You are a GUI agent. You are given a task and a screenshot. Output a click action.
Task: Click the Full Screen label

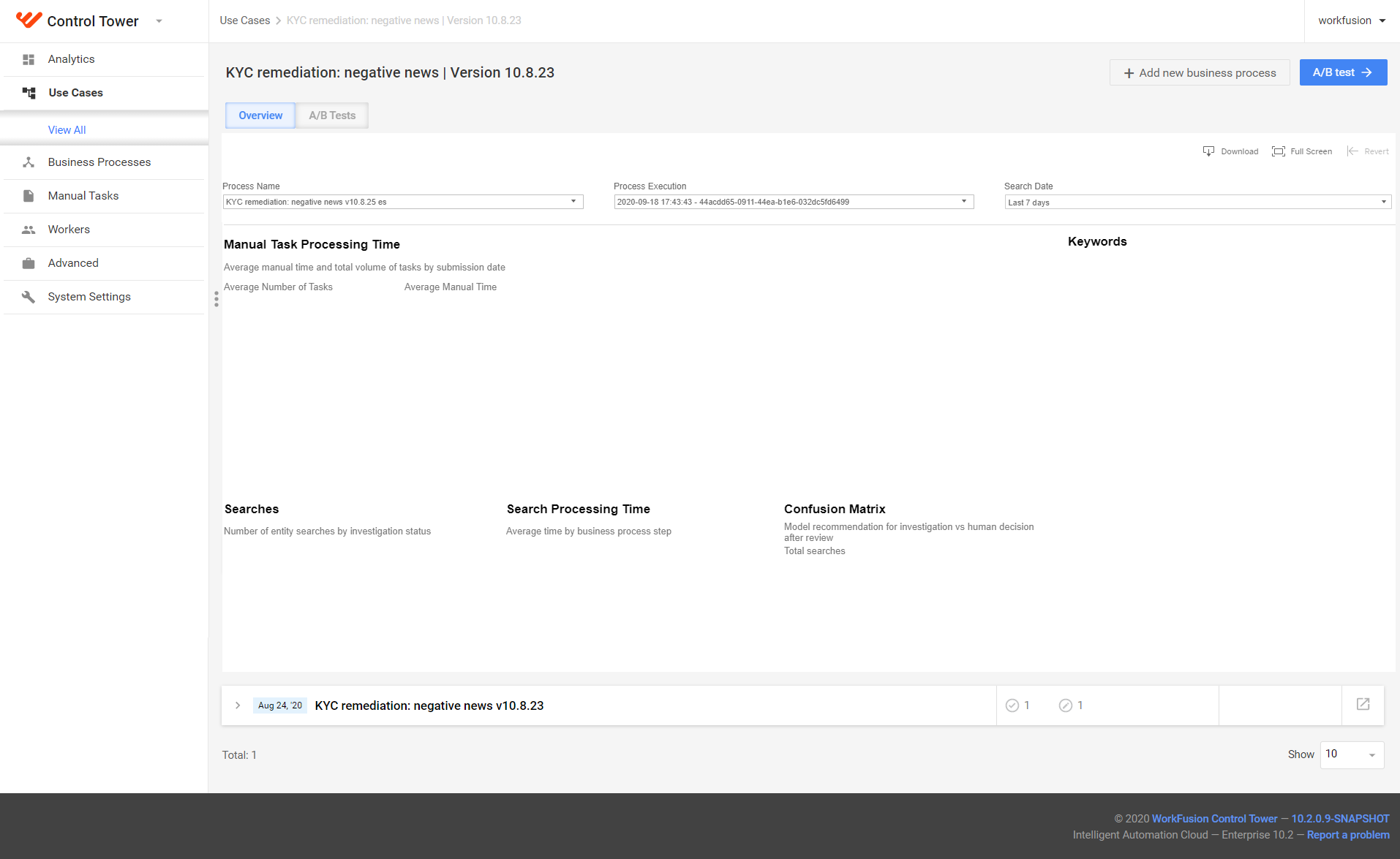click(1311, 151)
